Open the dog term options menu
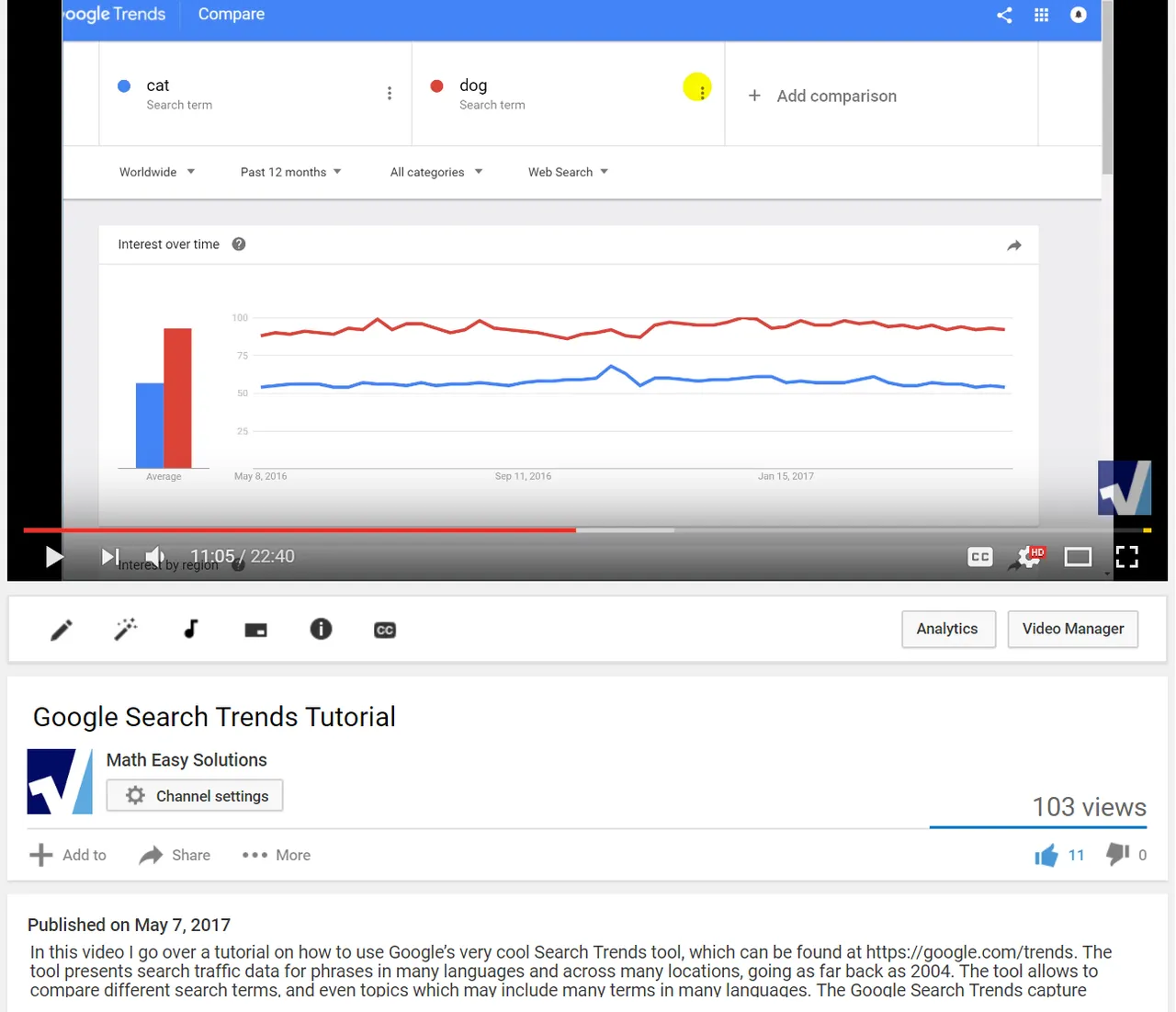The width and height of the screenshot is (1176, 1012). point(702,92)
